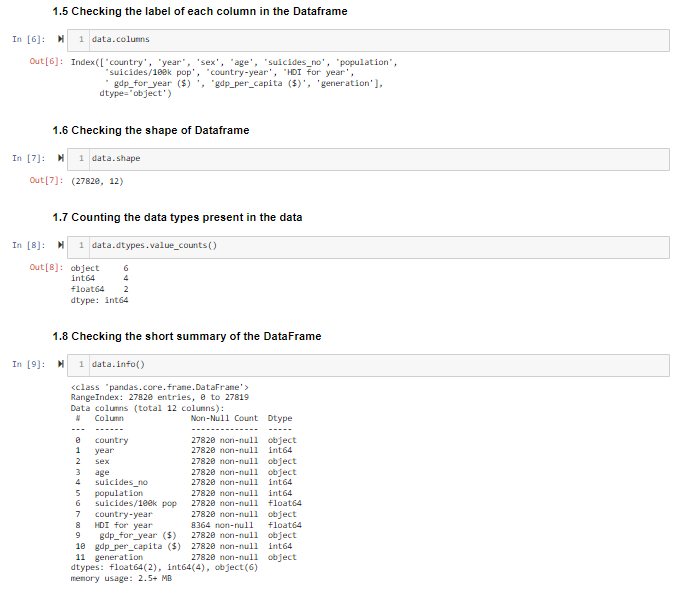Screen dimensions: 675x602
Task: Select the 1.7 Counting the data types heading
Action: tap(177, 217)
